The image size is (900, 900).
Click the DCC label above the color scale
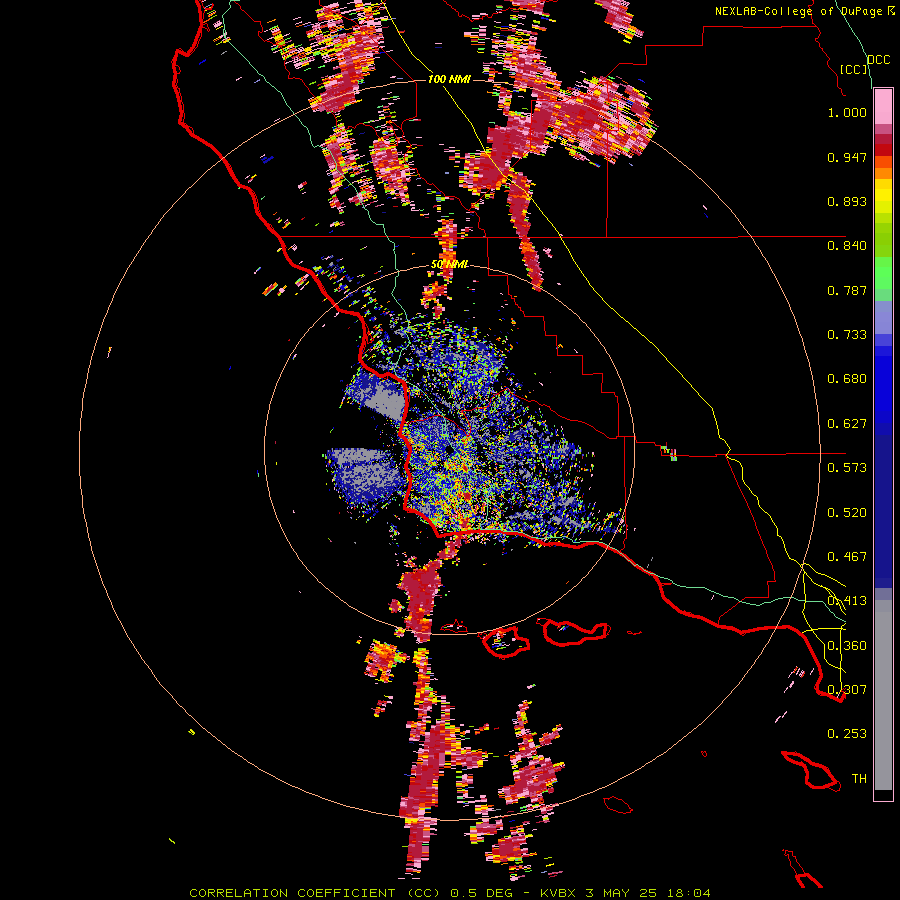click(x=878, y=60)
